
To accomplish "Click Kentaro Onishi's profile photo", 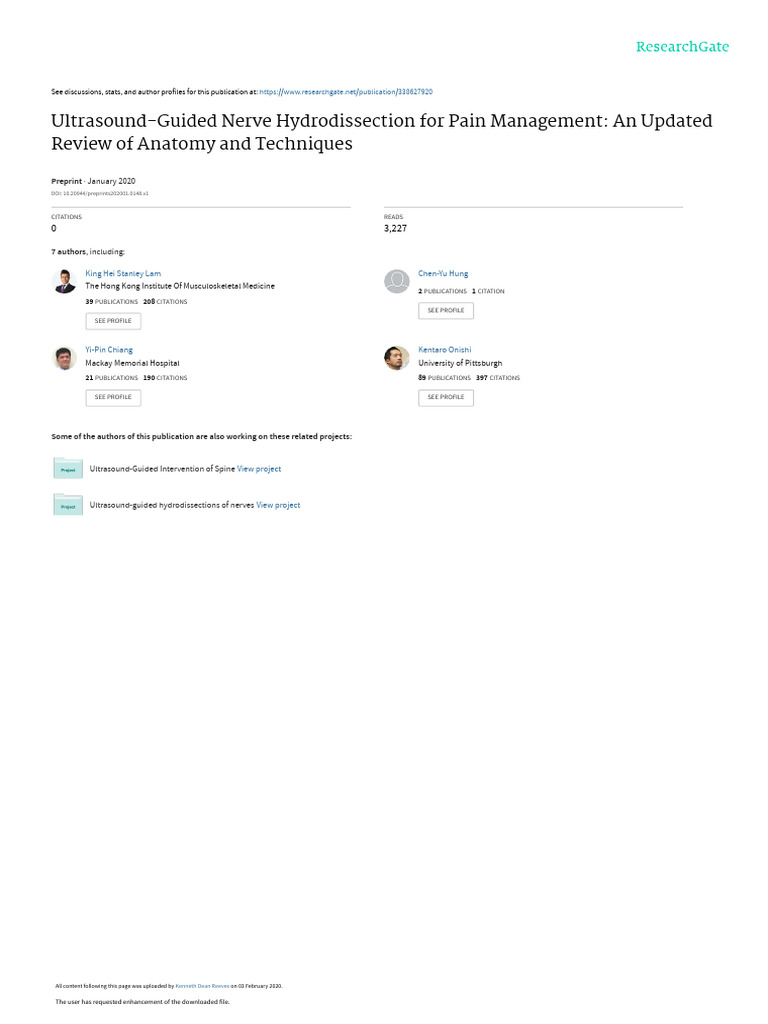I will [x=397, y=358].
